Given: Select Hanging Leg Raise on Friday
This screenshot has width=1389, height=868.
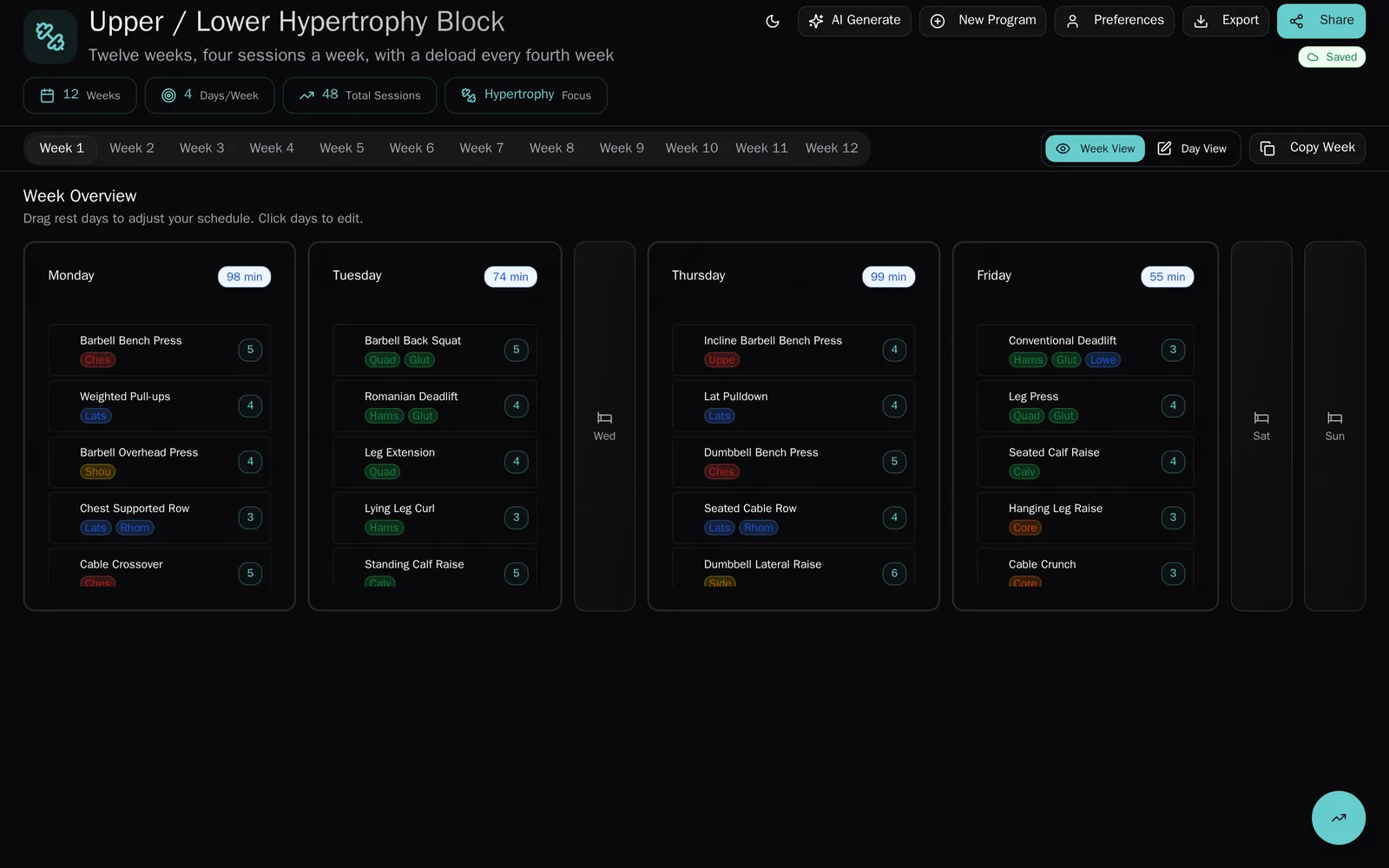Looking at the screenshot, I should (x=1085, y=518).
